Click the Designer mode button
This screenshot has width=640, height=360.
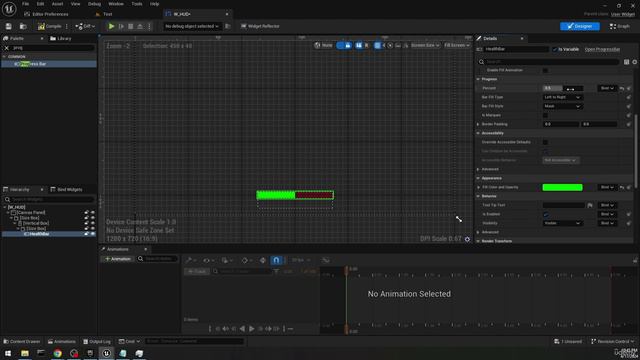[x=580, y=26]
